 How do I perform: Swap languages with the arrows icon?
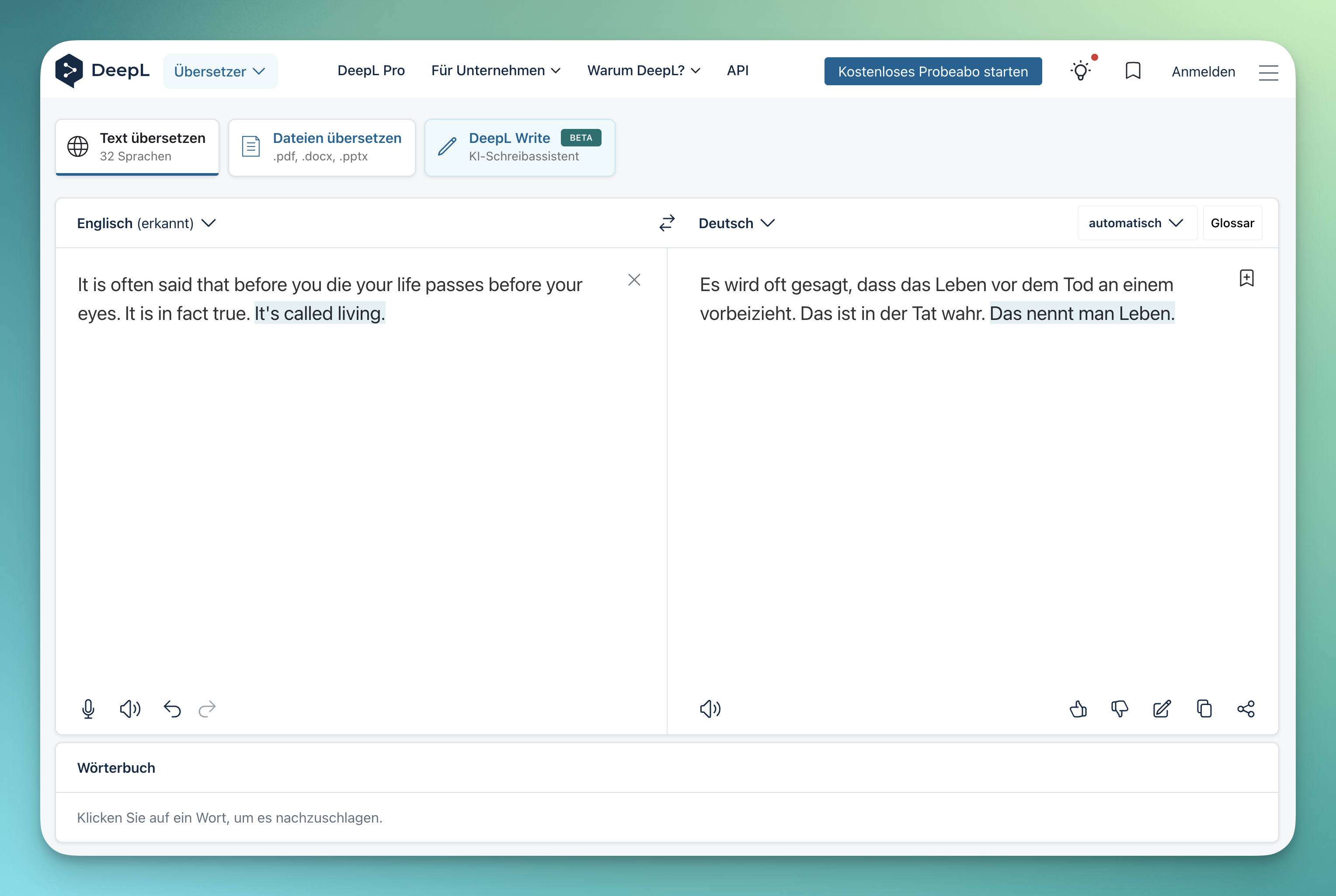667,223
